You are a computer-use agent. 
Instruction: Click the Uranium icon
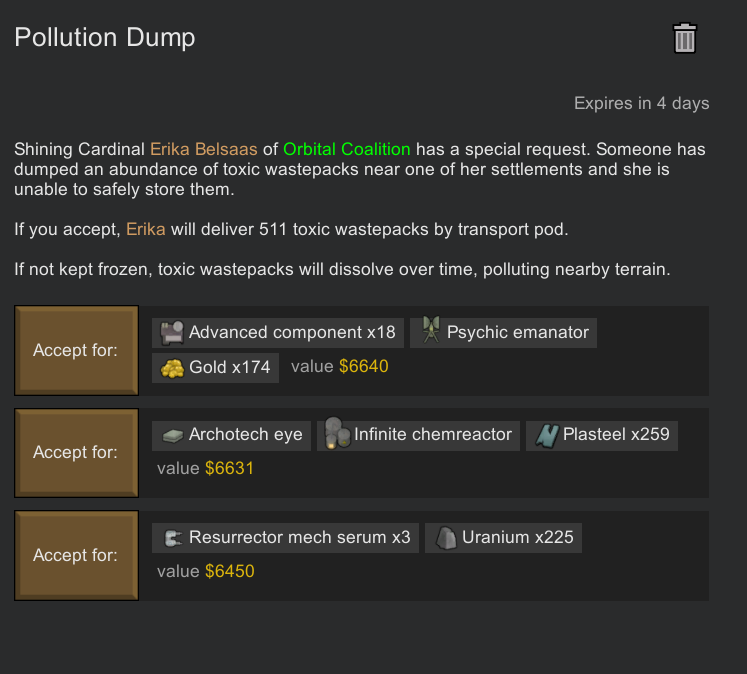click(446, 538)
